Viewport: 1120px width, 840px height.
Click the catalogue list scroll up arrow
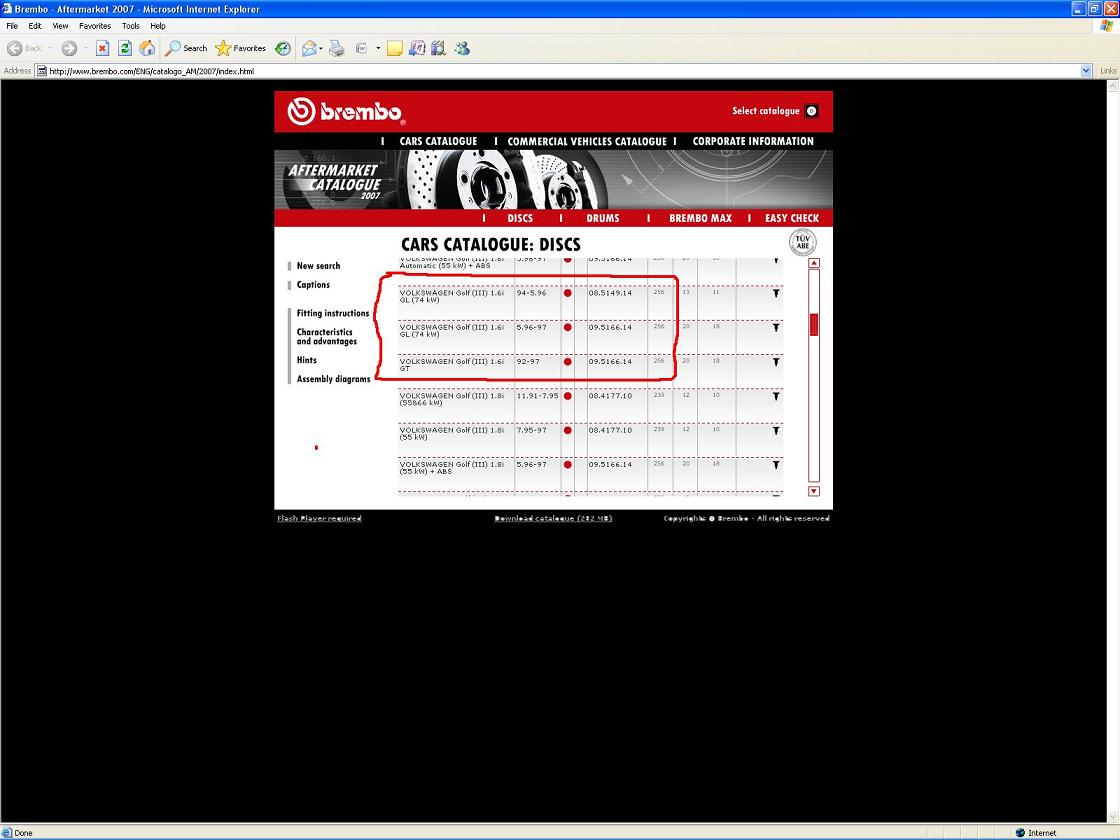tap(814, 263)
